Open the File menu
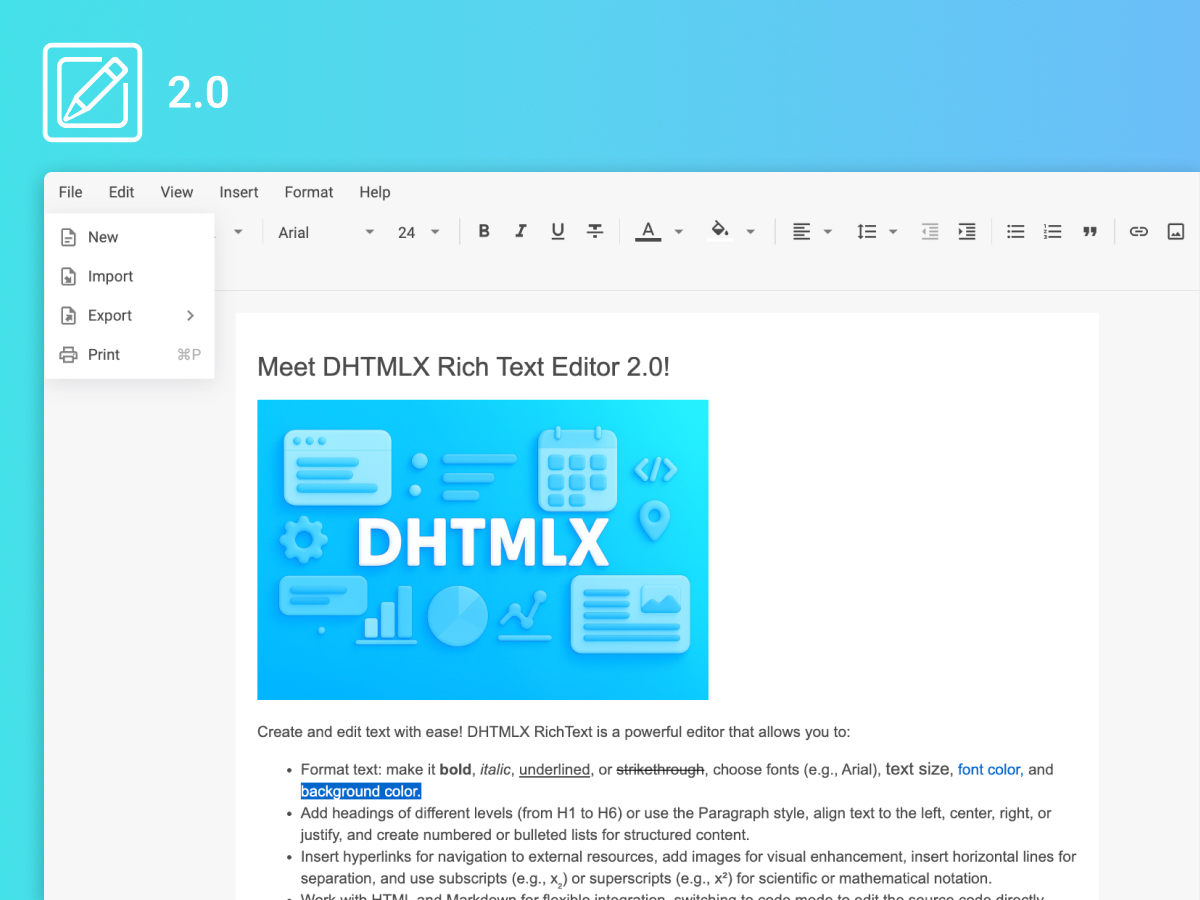1200x900 pixels. pos(70,192)
